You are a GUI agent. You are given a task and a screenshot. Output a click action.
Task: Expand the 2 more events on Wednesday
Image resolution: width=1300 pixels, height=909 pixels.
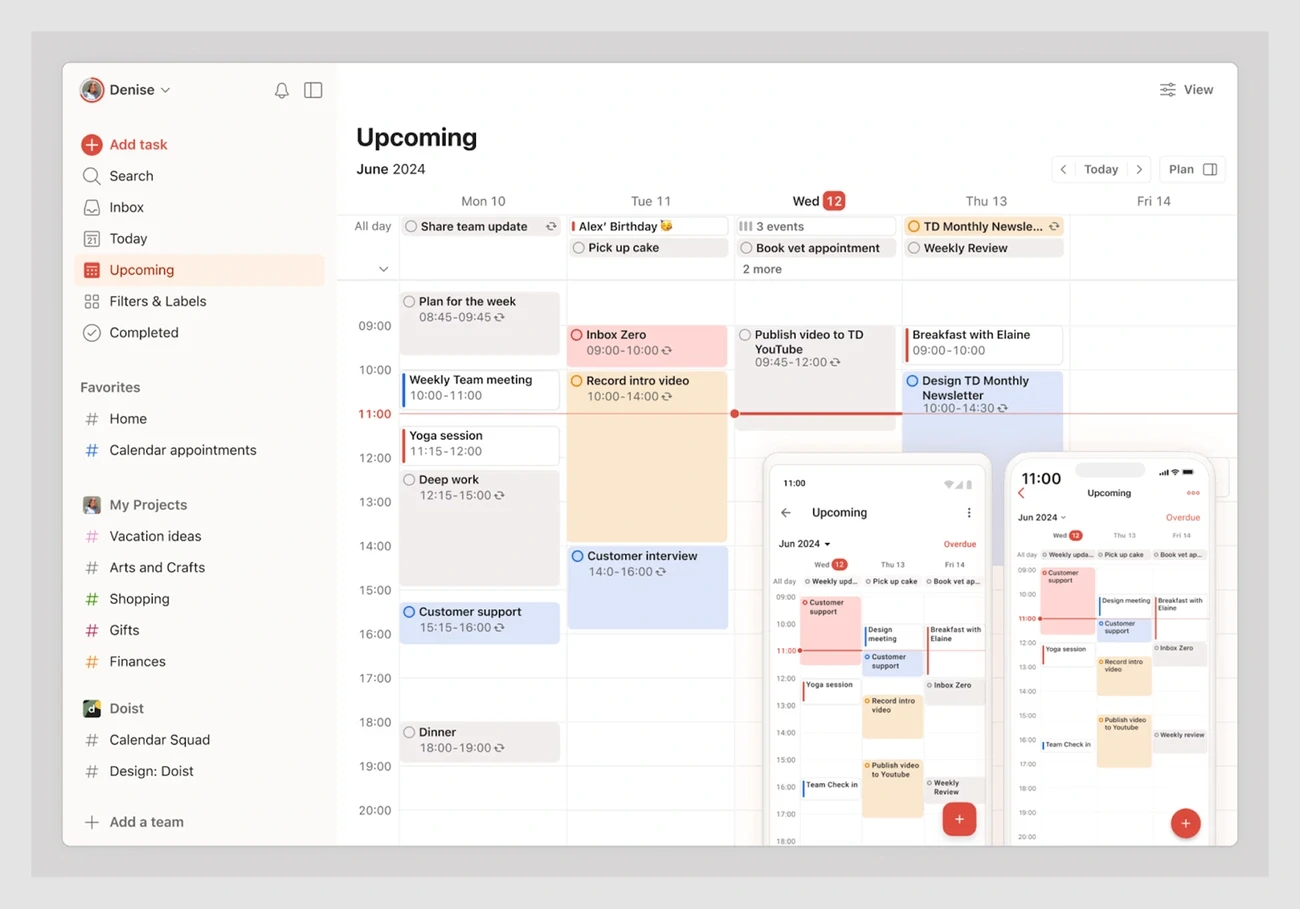[x=761, y=268]
